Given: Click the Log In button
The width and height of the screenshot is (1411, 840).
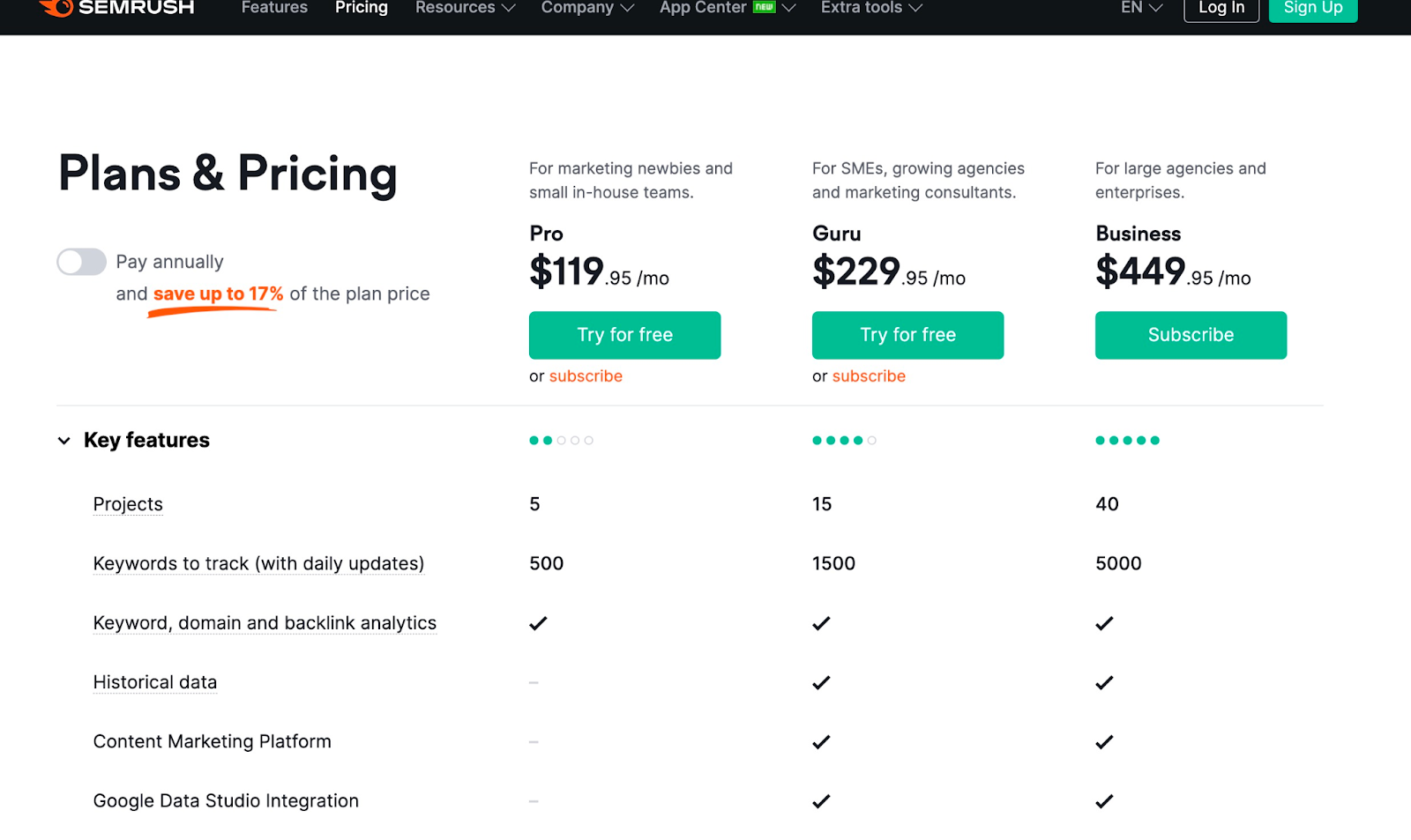Looking at the screenshot, I should [x=1221, y=9].
